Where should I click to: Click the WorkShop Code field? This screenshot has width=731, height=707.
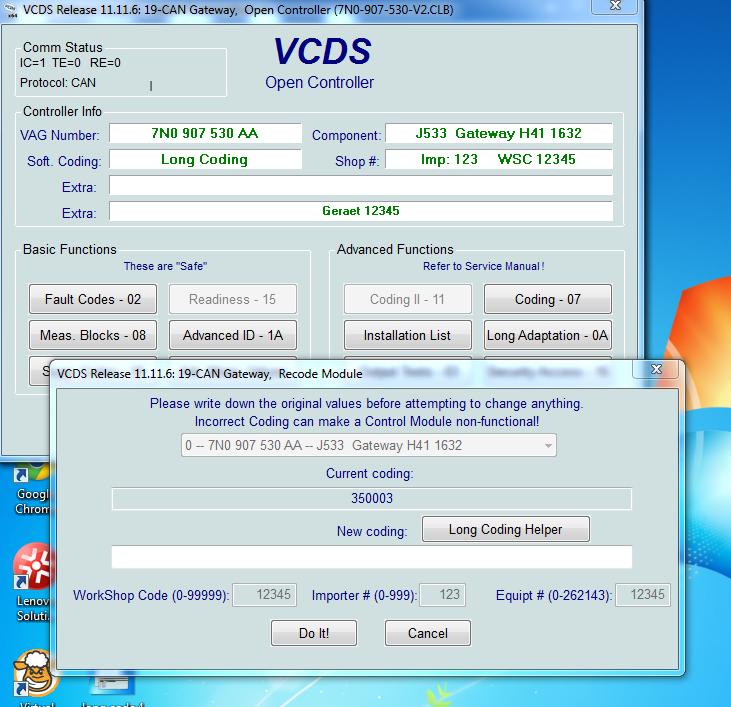[265, 595]
